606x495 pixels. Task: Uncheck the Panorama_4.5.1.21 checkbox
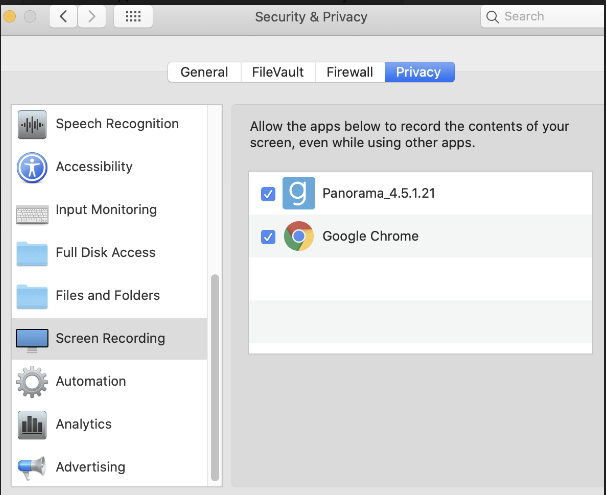click(x=268, y=194)
